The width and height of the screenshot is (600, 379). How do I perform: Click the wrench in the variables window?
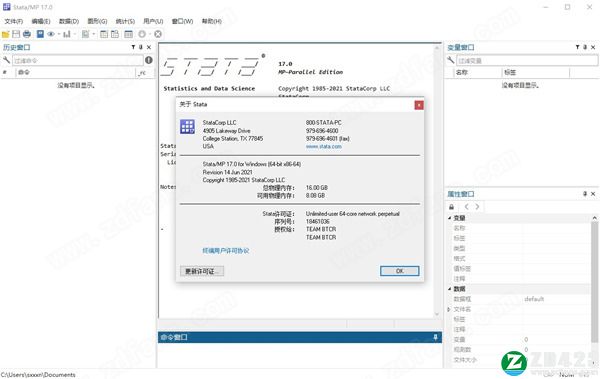click(451, 60)
